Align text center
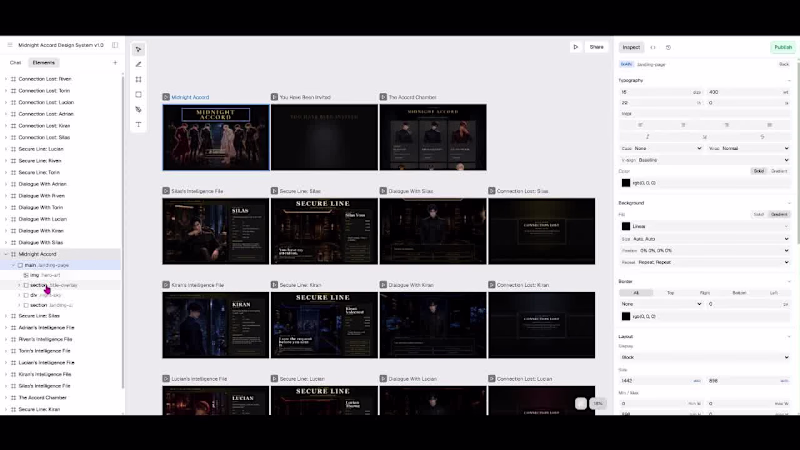The height and width of the screenshot is (450, 800). click(683, 125)
